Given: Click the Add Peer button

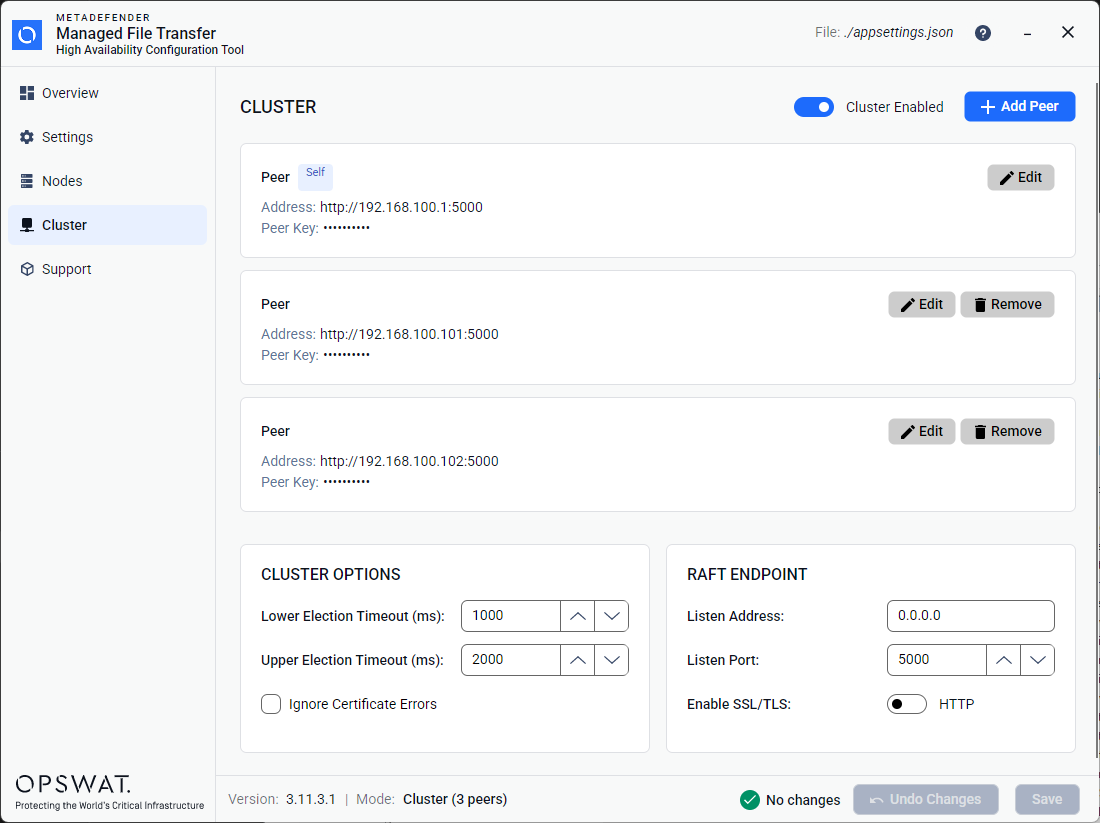Looking at the screenshot, I should tap(1019, 107).
